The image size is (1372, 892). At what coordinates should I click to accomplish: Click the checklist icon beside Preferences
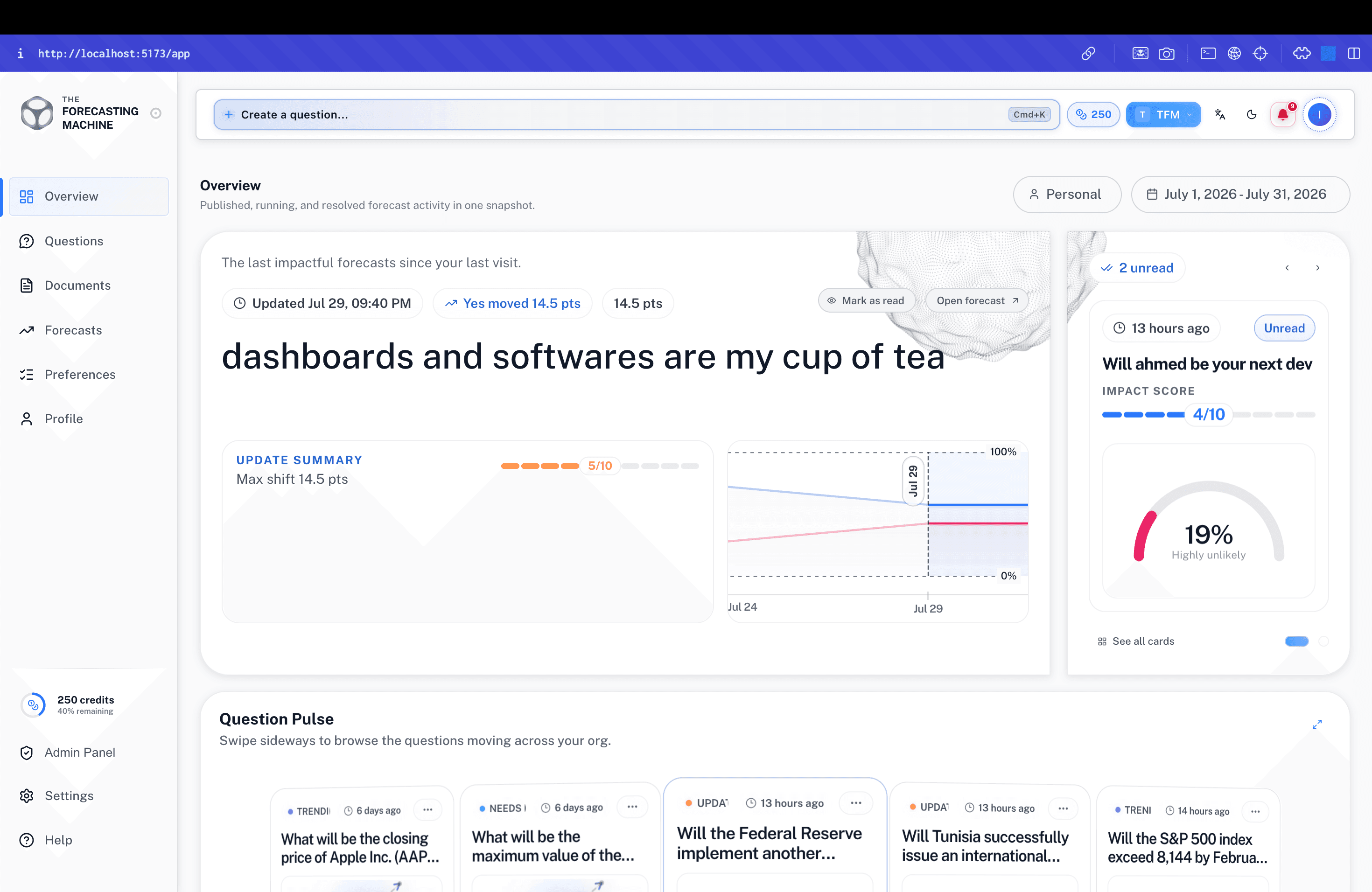coord(27,375)
